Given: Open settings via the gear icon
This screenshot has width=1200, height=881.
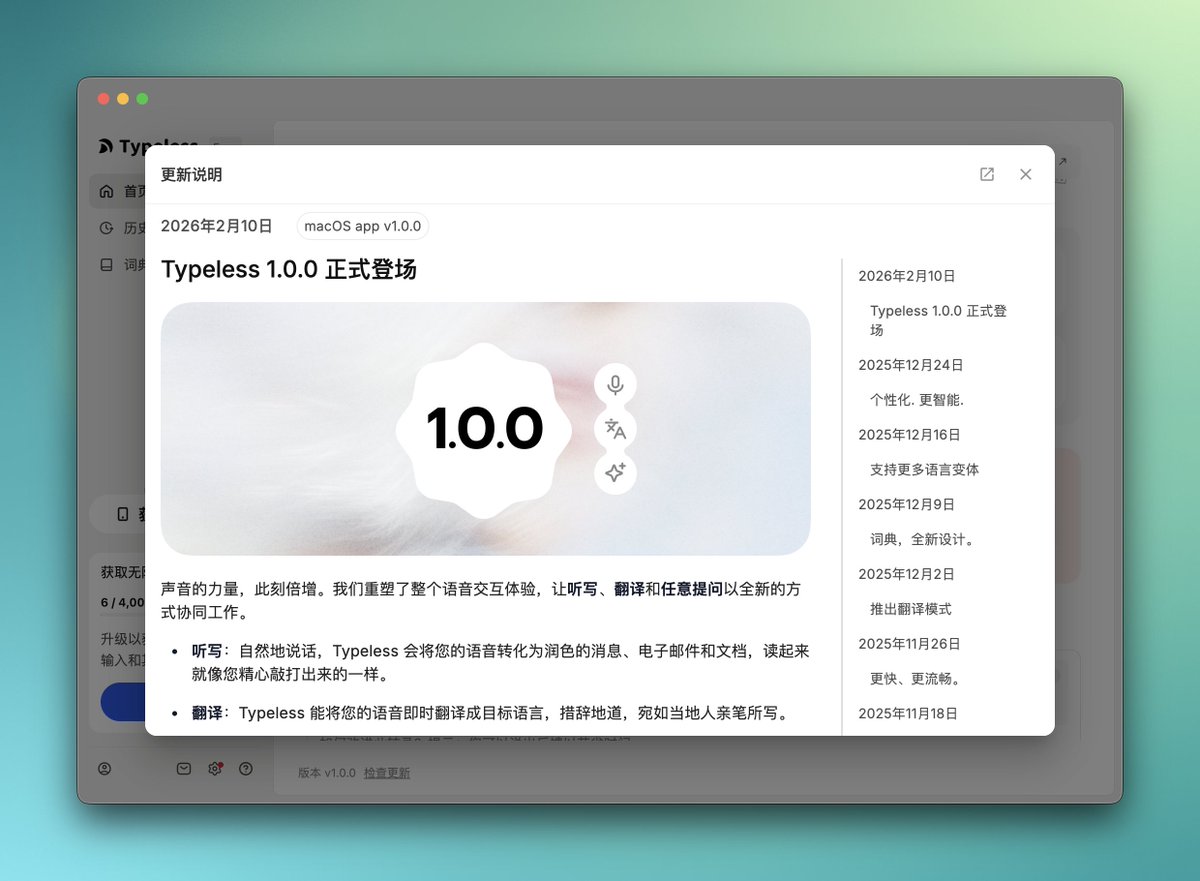Looking at the screenshot, I should click(x=214, y=769).
